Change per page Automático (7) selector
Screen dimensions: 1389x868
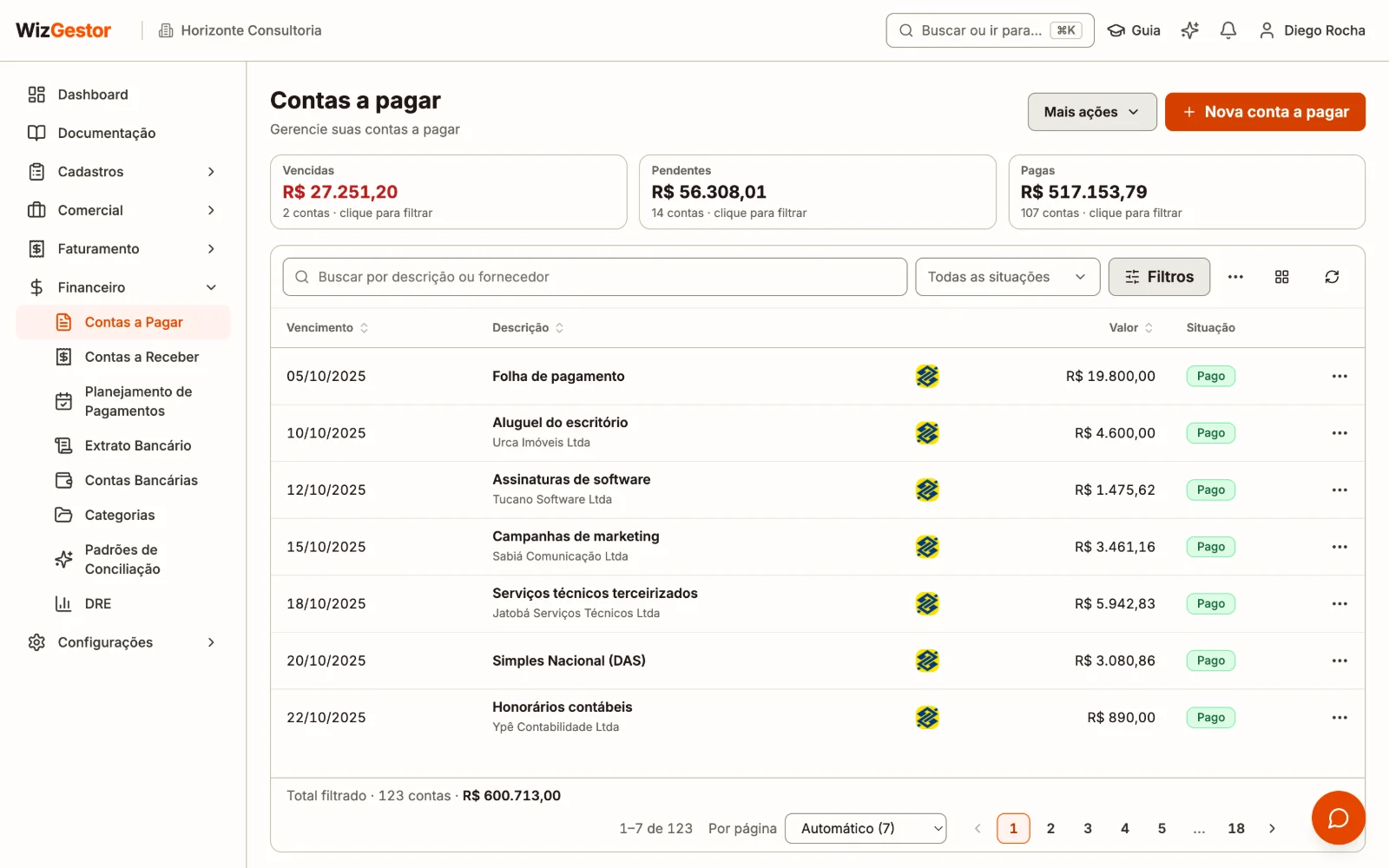[x=866, y=828]
